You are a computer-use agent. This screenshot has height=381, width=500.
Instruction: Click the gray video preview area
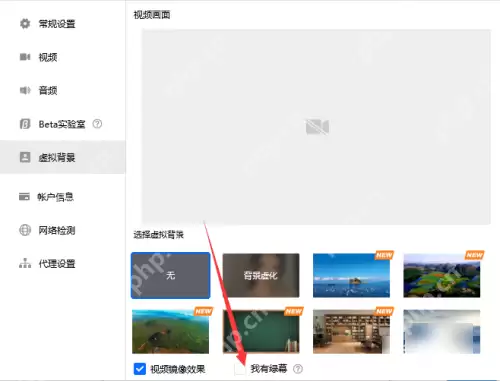click(316, 127)
